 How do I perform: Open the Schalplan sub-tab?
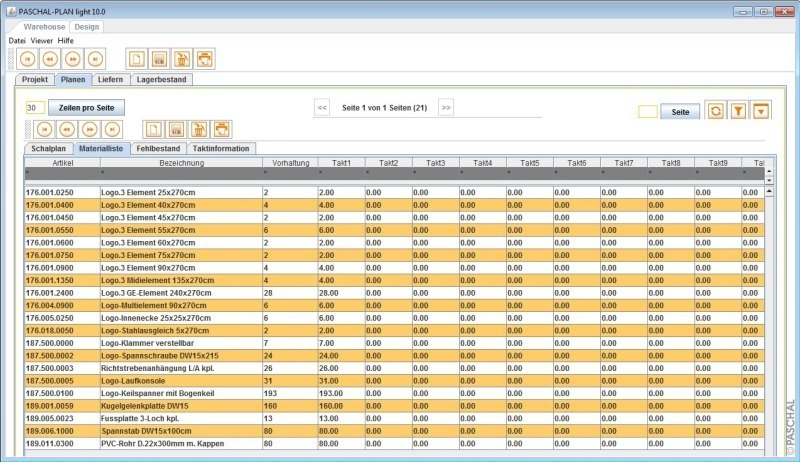pos(48,148)
